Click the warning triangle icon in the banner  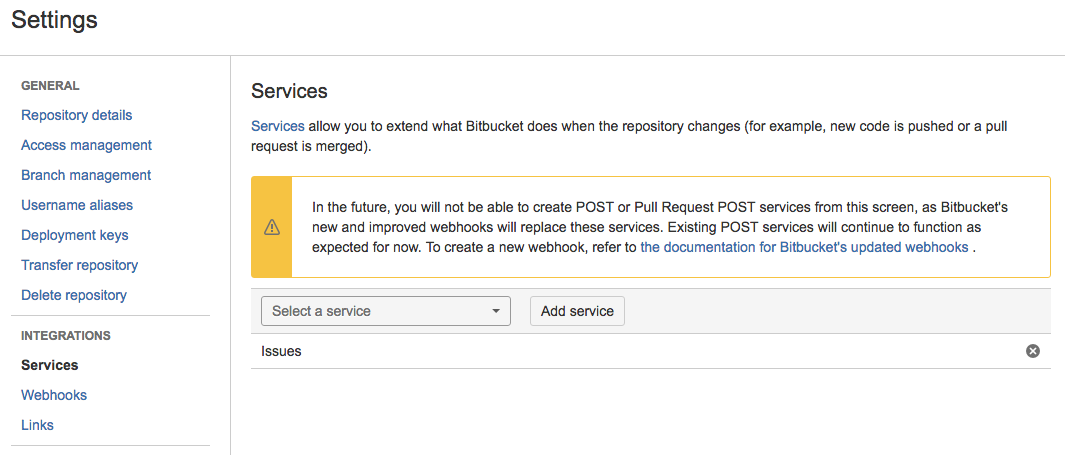pyautogui.click(x=272, y=227)
